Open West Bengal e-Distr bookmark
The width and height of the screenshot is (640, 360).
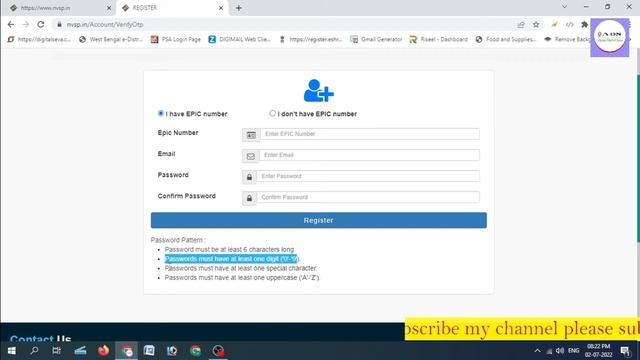(111, 39)
